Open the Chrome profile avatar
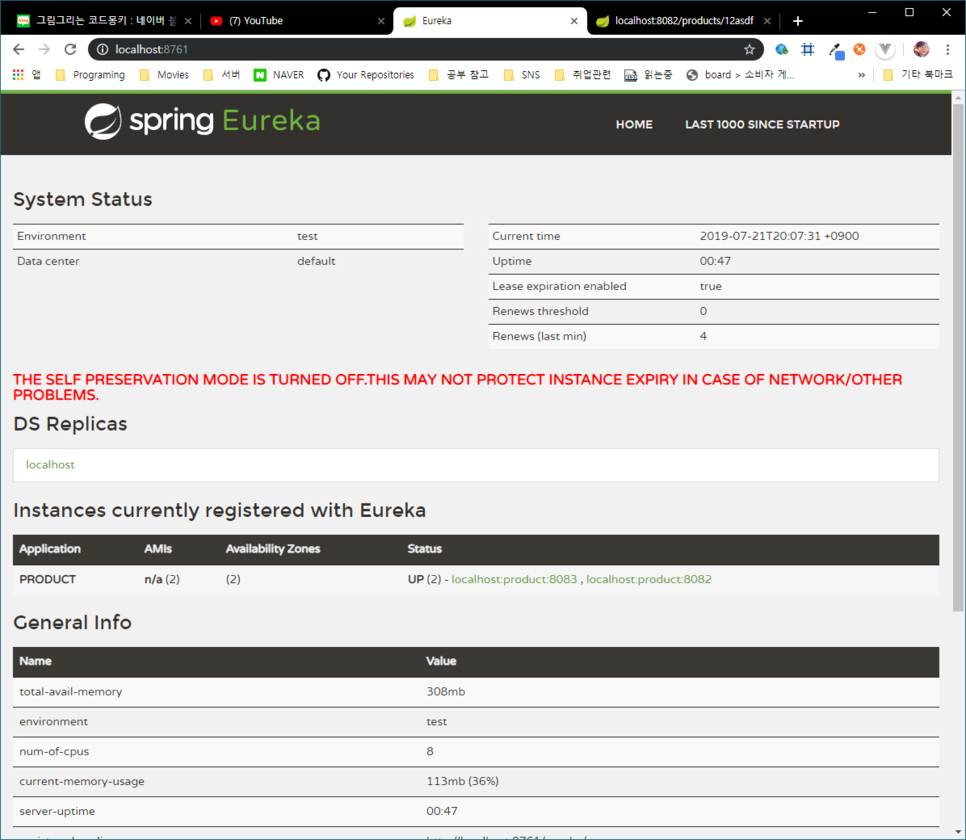Viewport: 966px width, 840px height. tap(922, 49)
